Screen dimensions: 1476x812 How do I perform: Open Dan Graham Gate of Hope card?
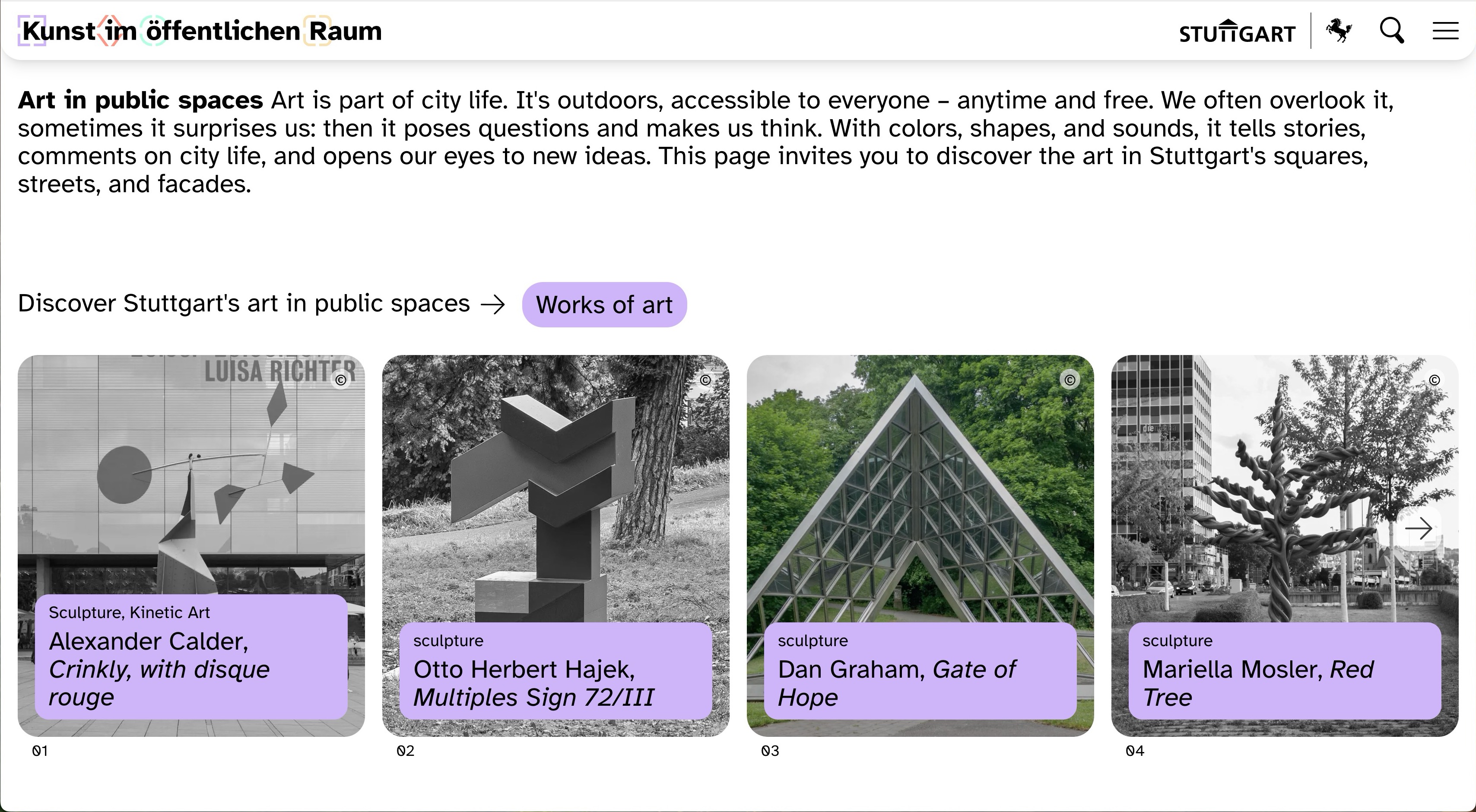pyautogui.click(x=920, y=670)
